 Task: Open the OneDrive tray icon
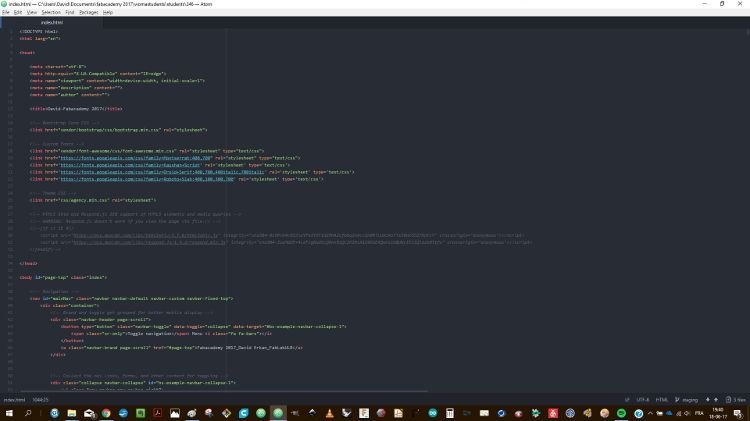click(669, 413)
